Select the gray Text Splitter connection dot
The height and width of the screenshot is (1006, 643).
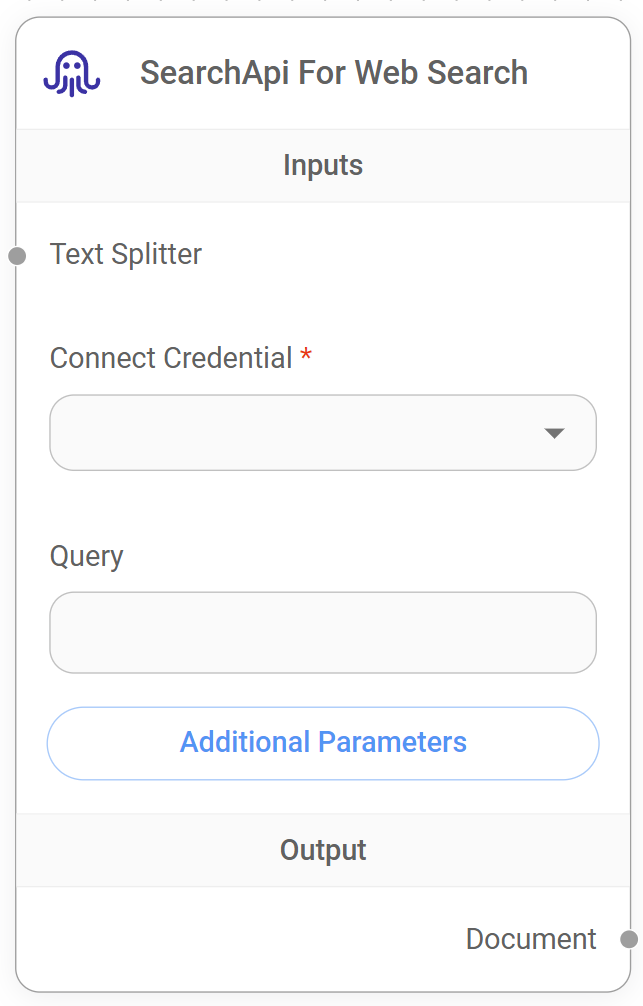[x=17, y=255]
